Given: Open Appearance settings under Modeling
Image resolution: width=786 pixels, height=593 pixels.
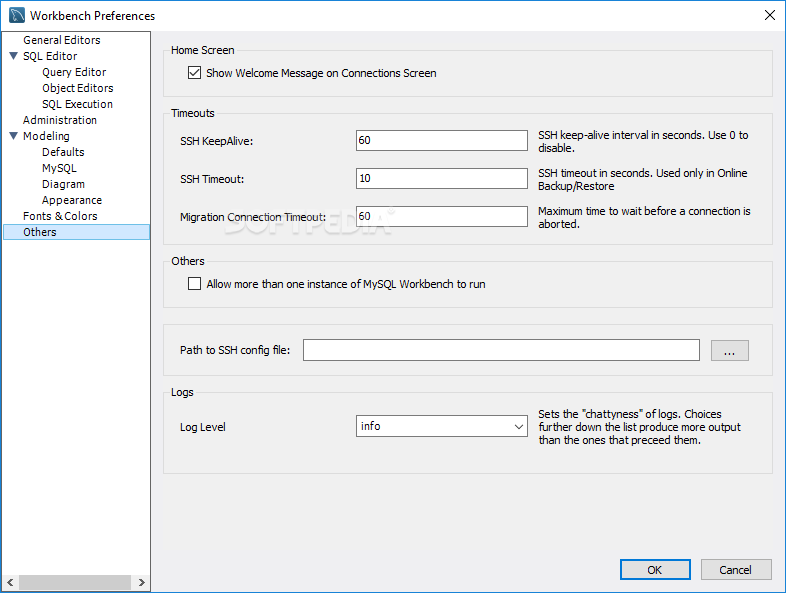Looking at the screenshot, I should (x=72, y=201).
